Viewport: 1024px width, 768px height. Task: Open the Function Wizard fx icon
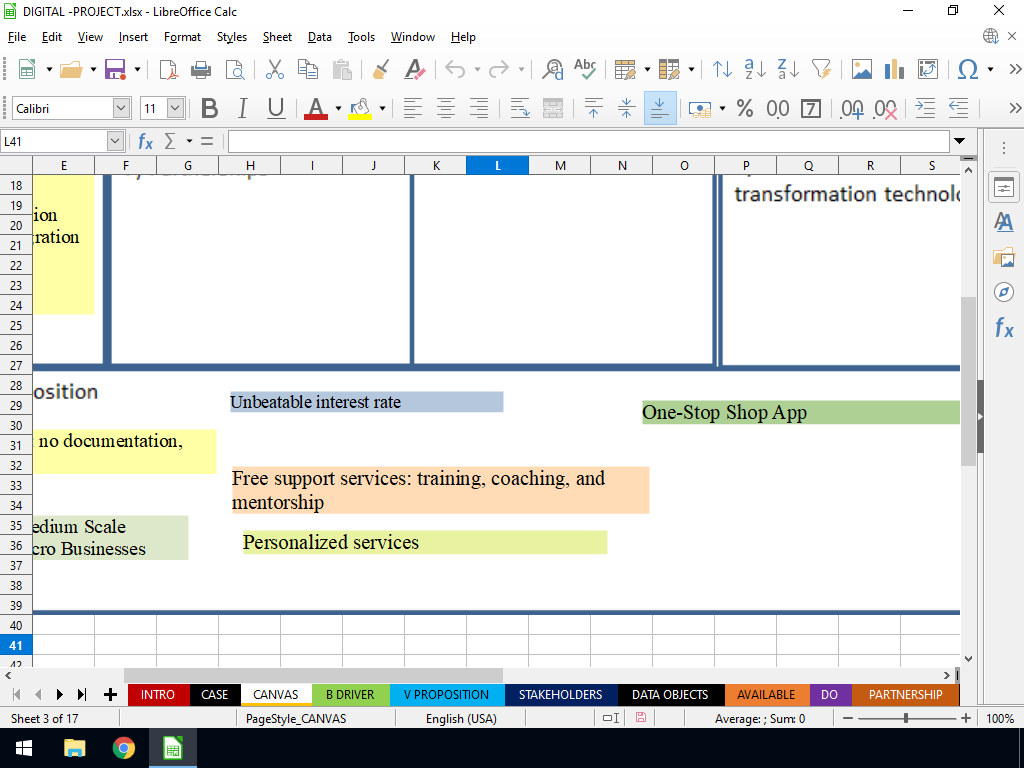point(145,141)
